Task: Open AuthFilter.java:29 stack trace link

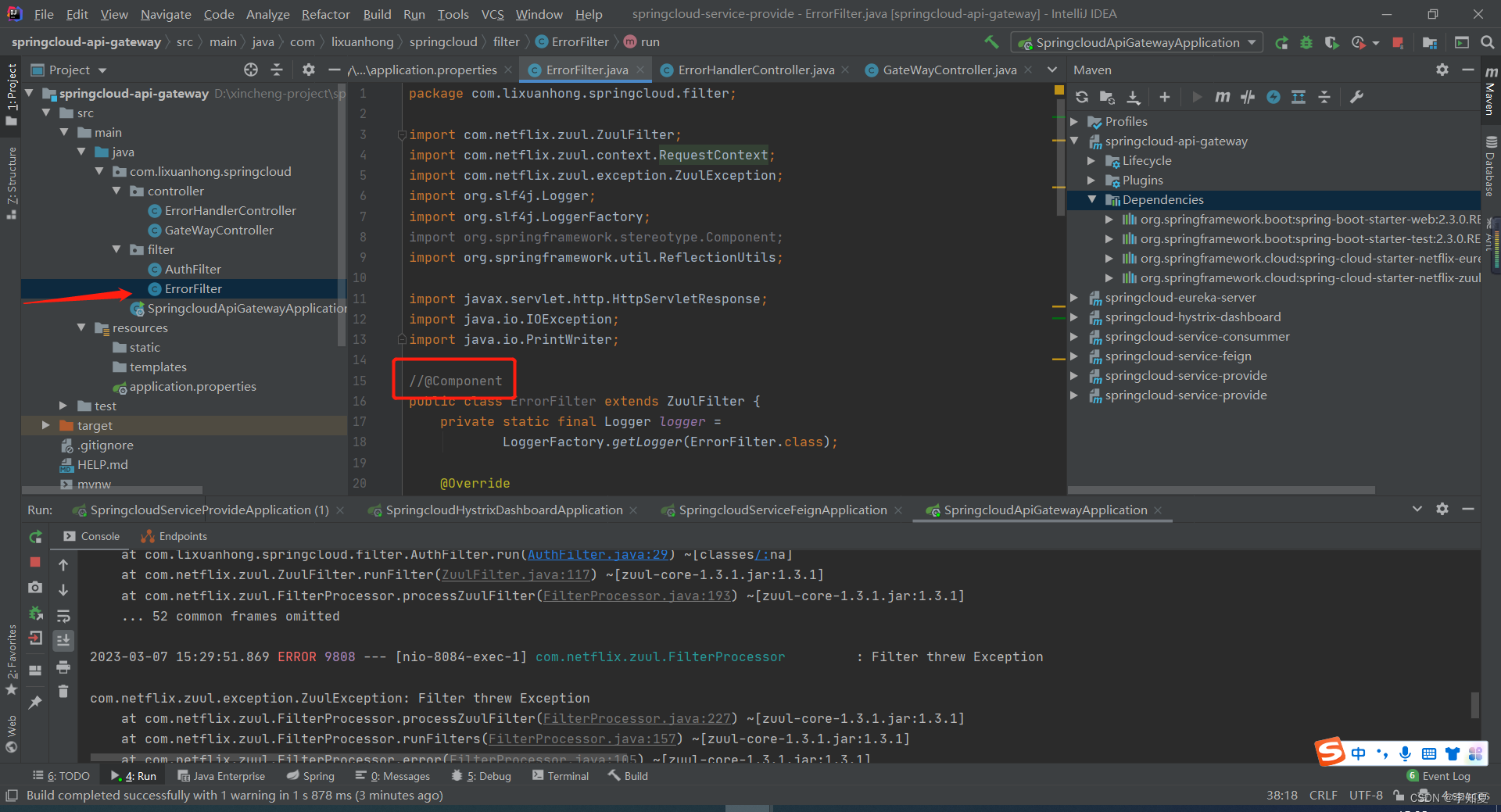Action: [x=598, y=555]
